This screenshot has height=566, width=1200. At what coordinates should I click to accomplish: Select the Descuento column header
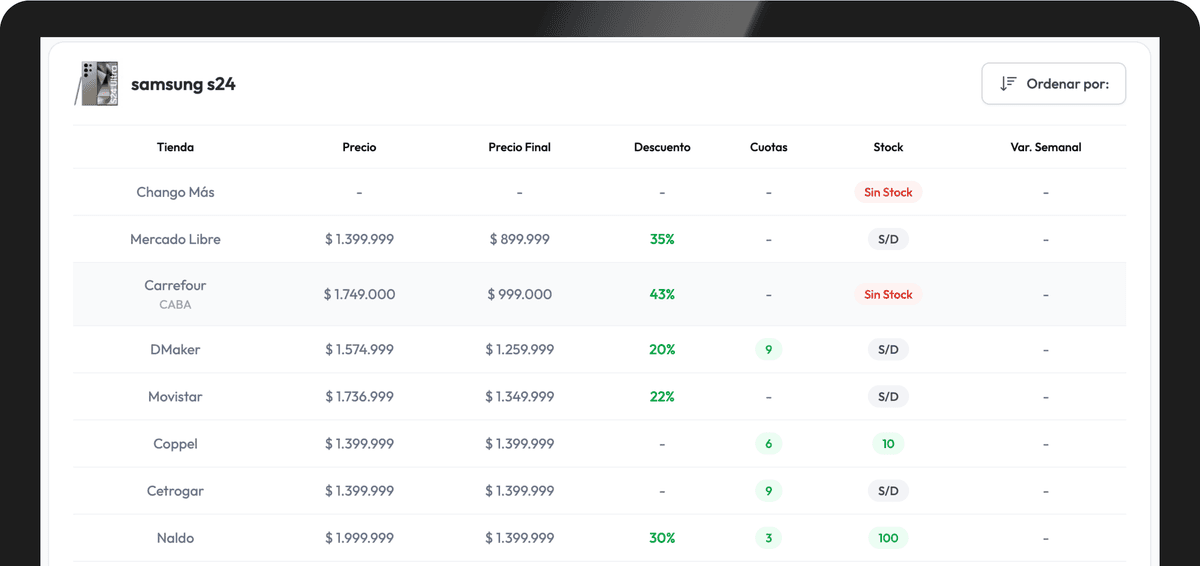[x=662, y=147]
